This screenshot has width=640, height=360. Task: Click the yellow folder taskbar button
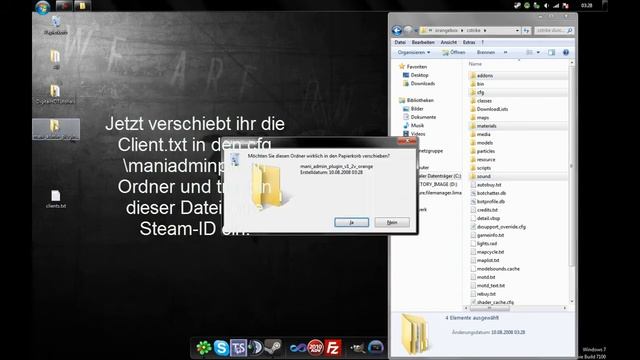[82, 6]
